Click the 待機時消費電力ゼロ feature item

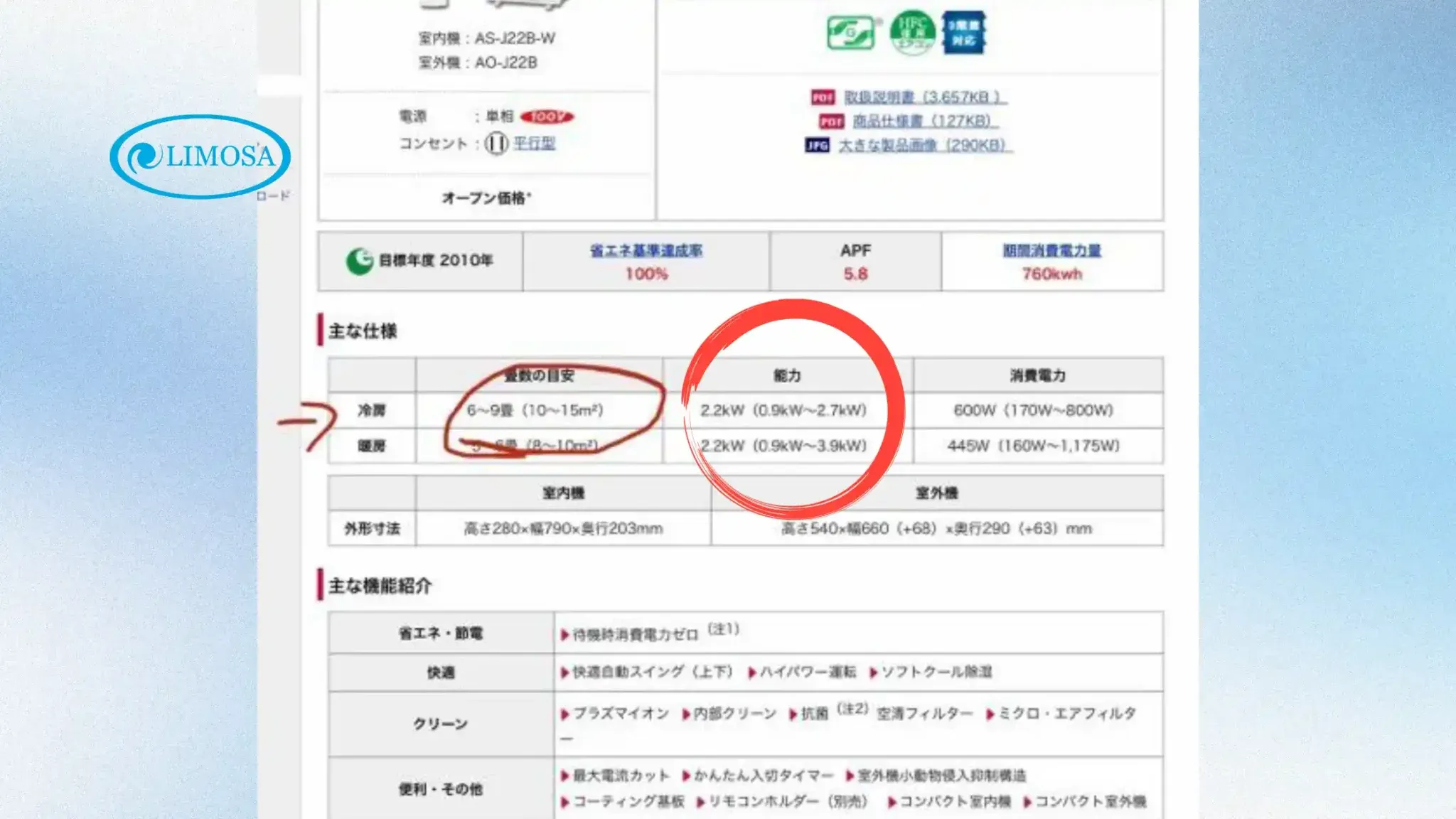point(635,635)
